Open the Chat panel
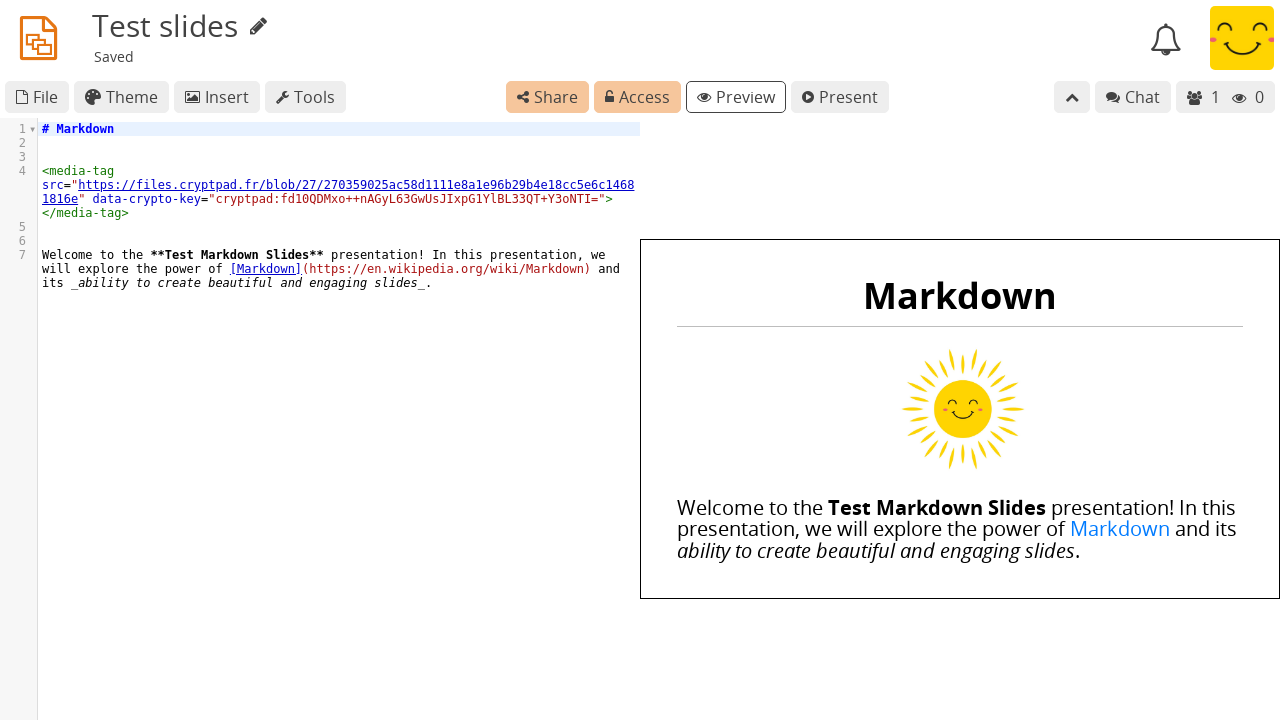Image resolution: width=1280 pixels, height=720 pixels. click(x=1133, y=97)
